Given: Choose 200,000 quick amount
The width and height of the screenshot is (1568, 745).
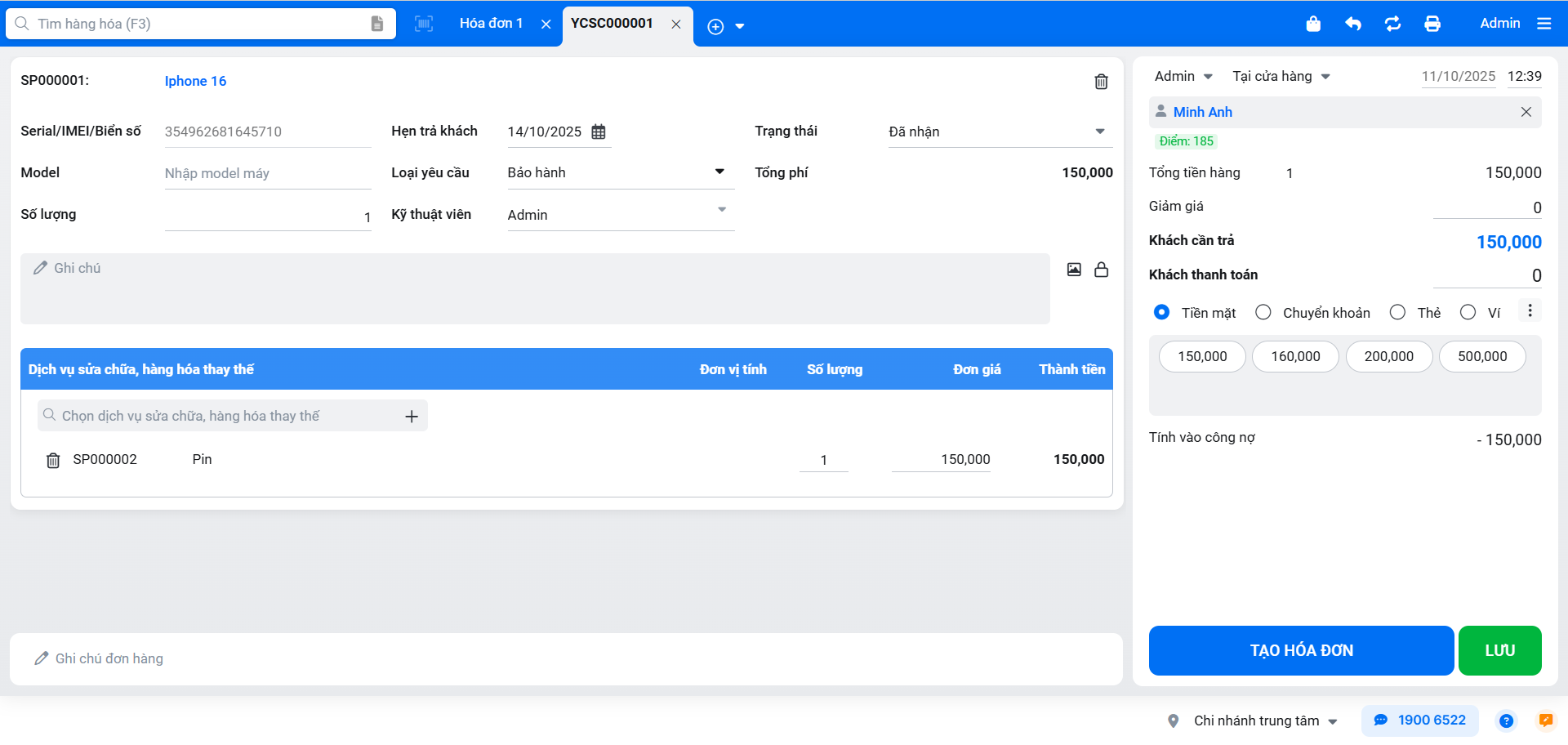Looking at the screenshot, I should pos(1388,356).
